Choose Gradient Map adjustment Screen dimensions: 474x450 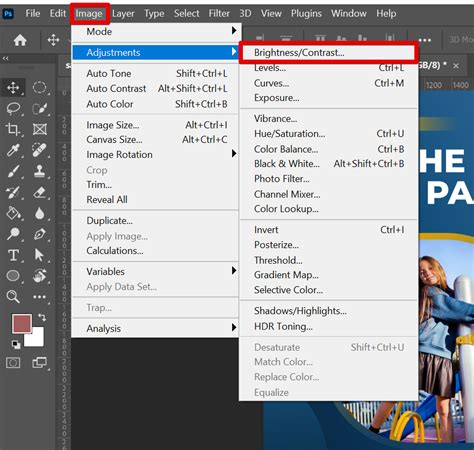click(x=329, y=275)
